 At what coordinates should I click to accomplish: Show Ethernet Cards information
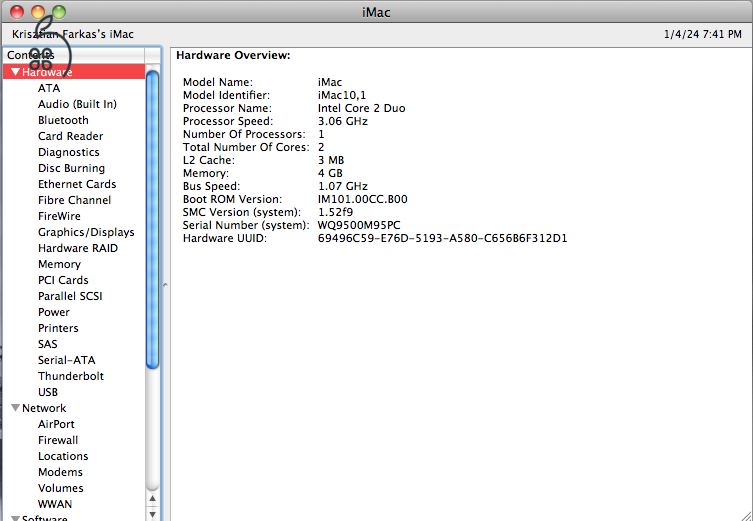tap(77, 184)
